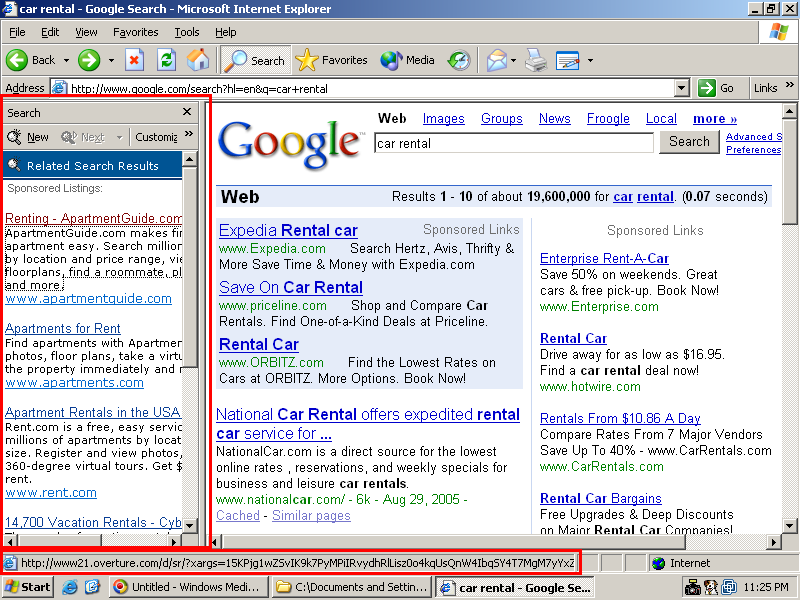Click the Preferences link

click(x=753, y=149)
